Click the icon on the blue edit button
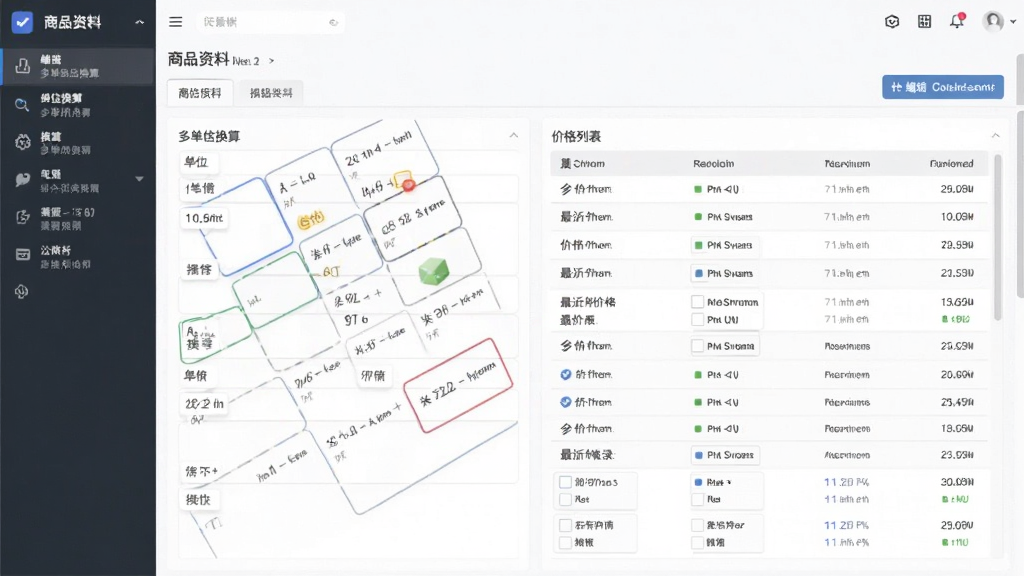This screenshot has height=576, width=1024. pyautogui.click(x=897, y=87)
